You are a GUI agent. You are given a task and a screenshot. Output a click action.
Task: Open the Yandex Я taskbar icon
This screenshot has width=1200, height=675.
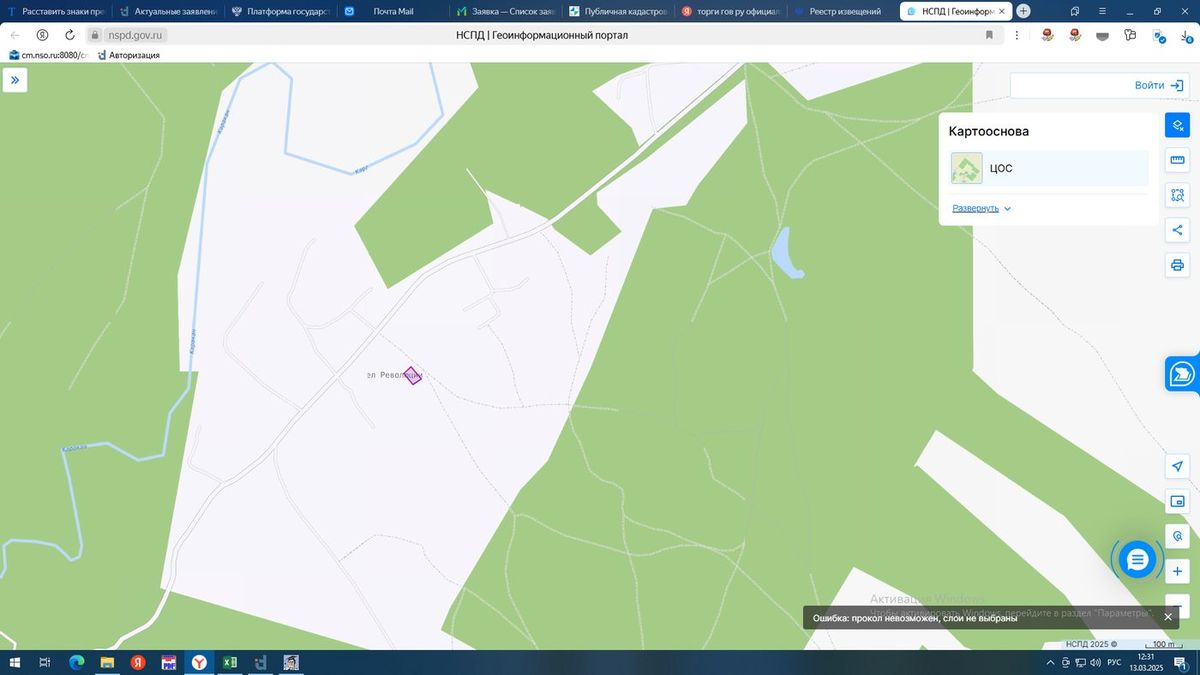[138, 663]
